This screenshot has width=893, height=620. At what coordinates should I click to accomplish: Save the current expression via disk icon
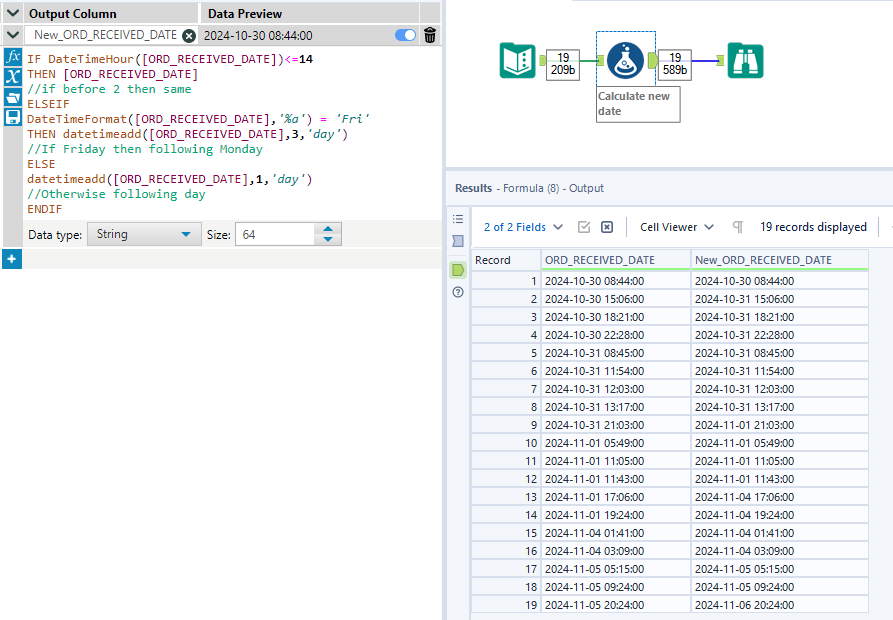click(x=12, y=115)
